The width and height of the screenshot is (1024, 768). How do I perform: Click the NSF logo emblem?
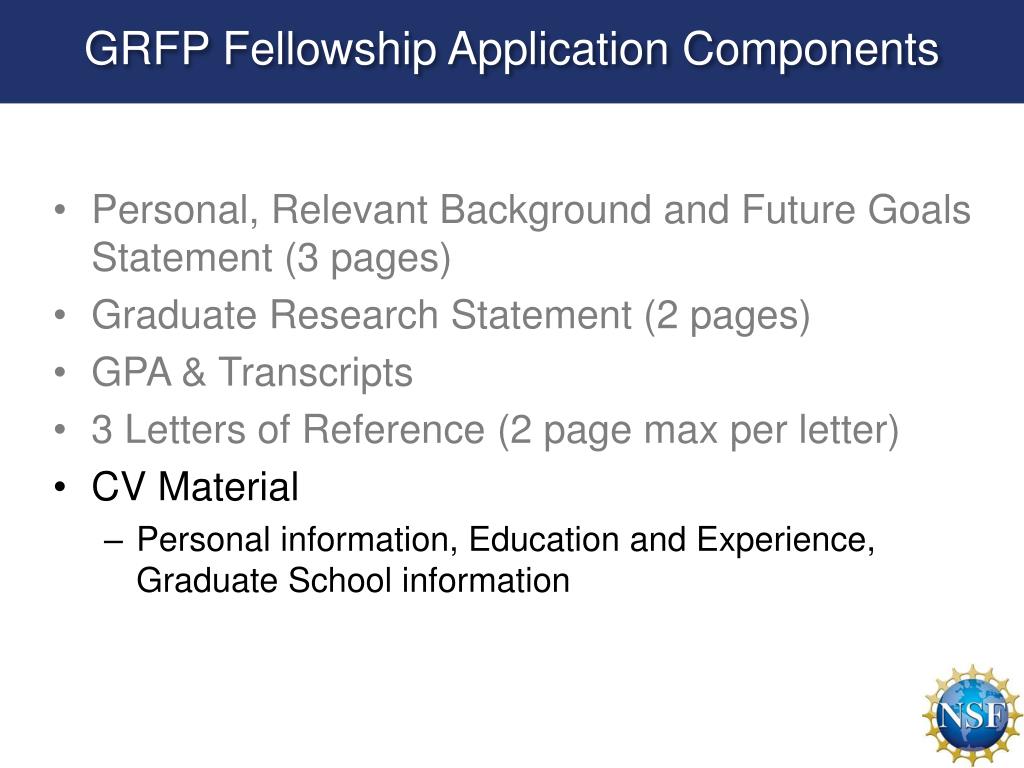click(x=972, y=716)
